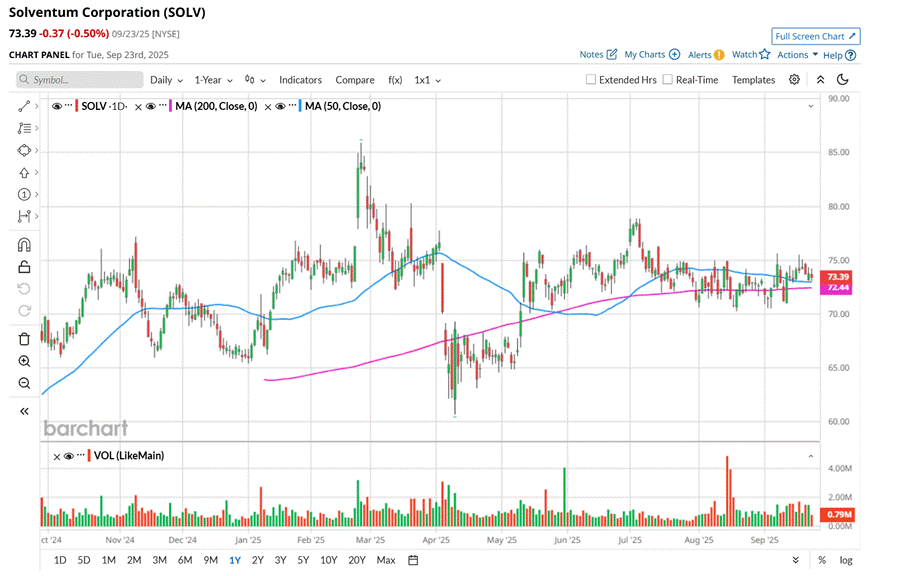
Task: Enable the Extended Hrs checkbox
Action: tap(591, 79)
